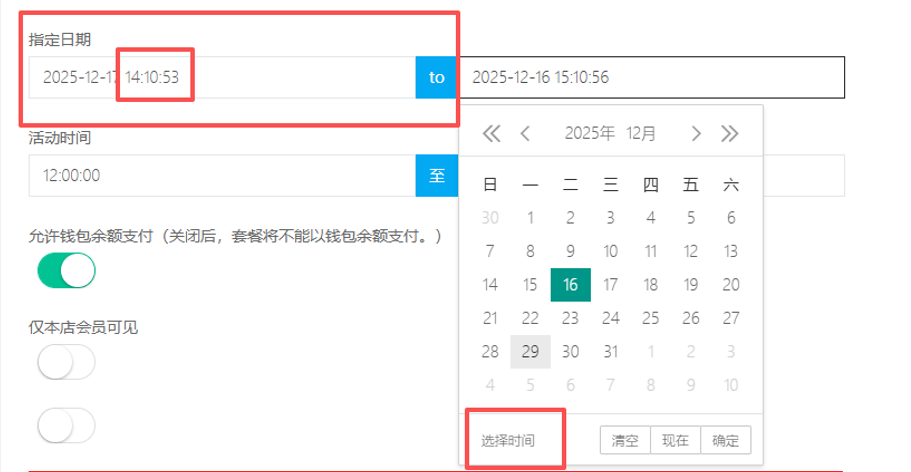911x472 pixels.
Task: Click the end date field 2025-12-16 15:10:56
Action: (651, 77)
